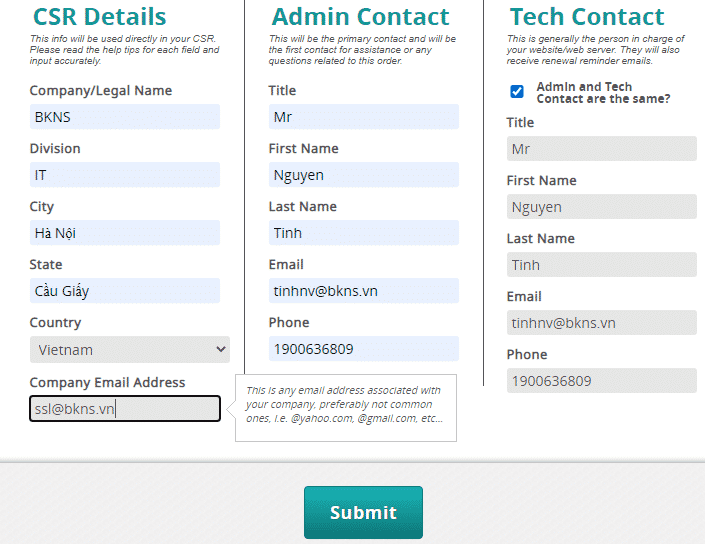Click the City field with Hà Nội
Image resolution: width=705 pixels, height=544 pixels.
125,233
